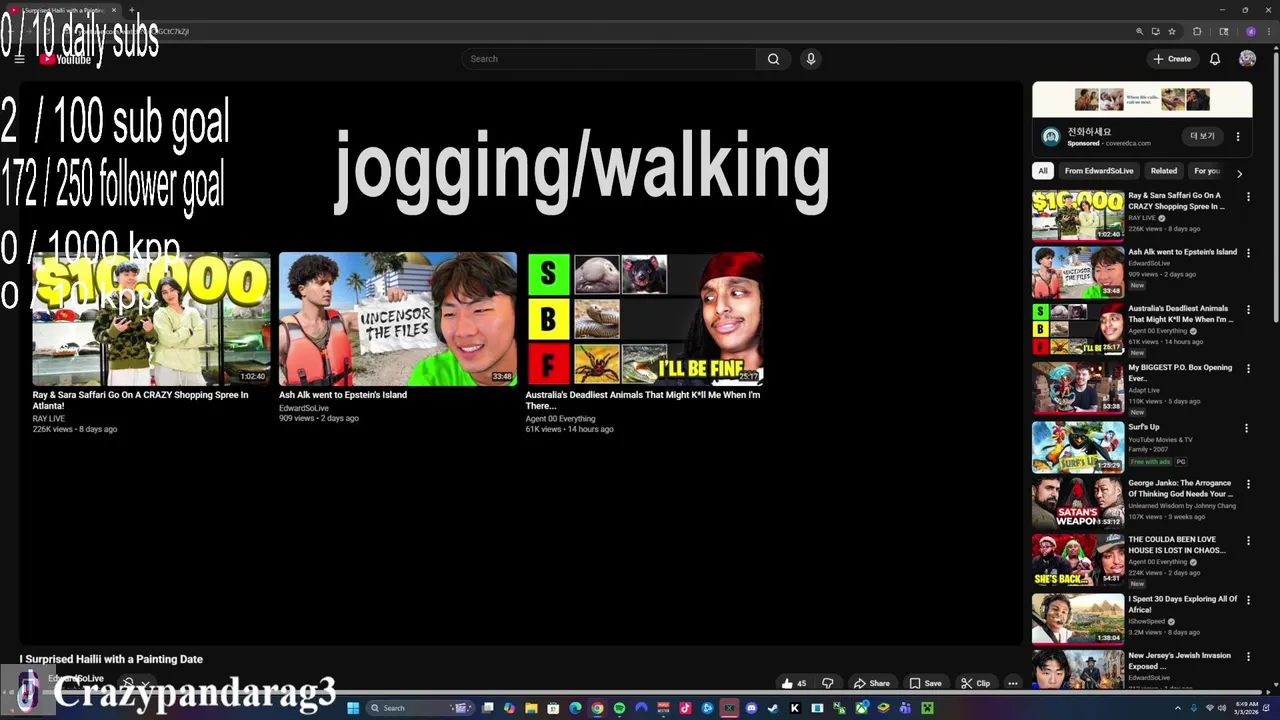Screen dimensions: 1280x720
Task: Click the sponsored coveredca.com ad banner
Action: [x=1142, y=100]
